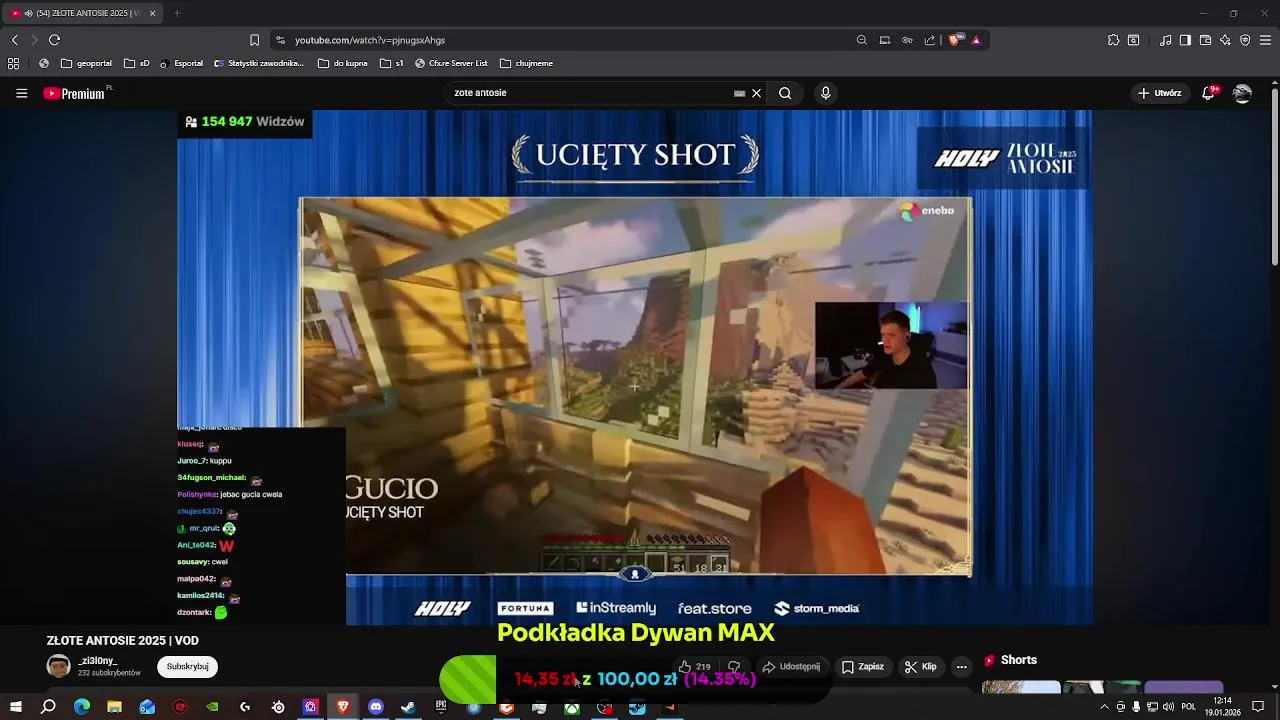The width and height of the screenshot is (1280, 720).
Task: Open the Esportal bookmark
Action: click(181, 63)
